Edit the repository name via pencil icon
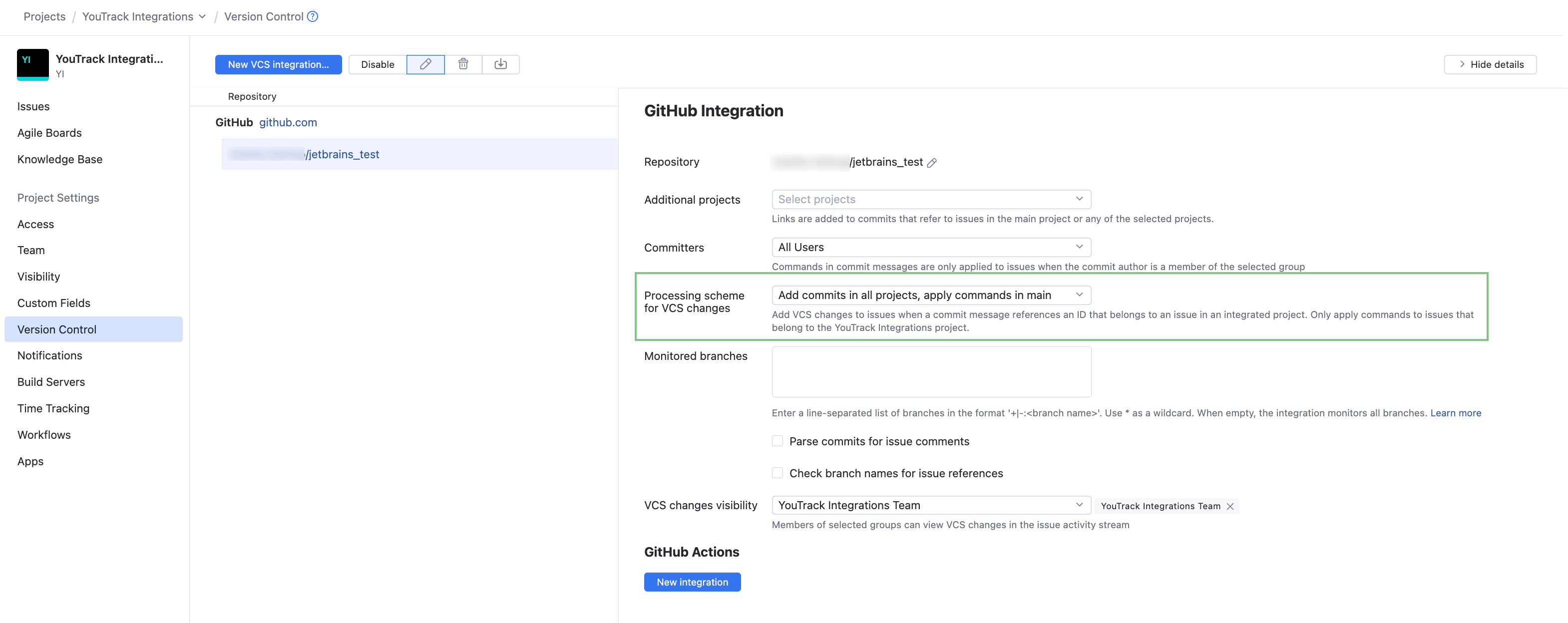 [x=932, y=162]
